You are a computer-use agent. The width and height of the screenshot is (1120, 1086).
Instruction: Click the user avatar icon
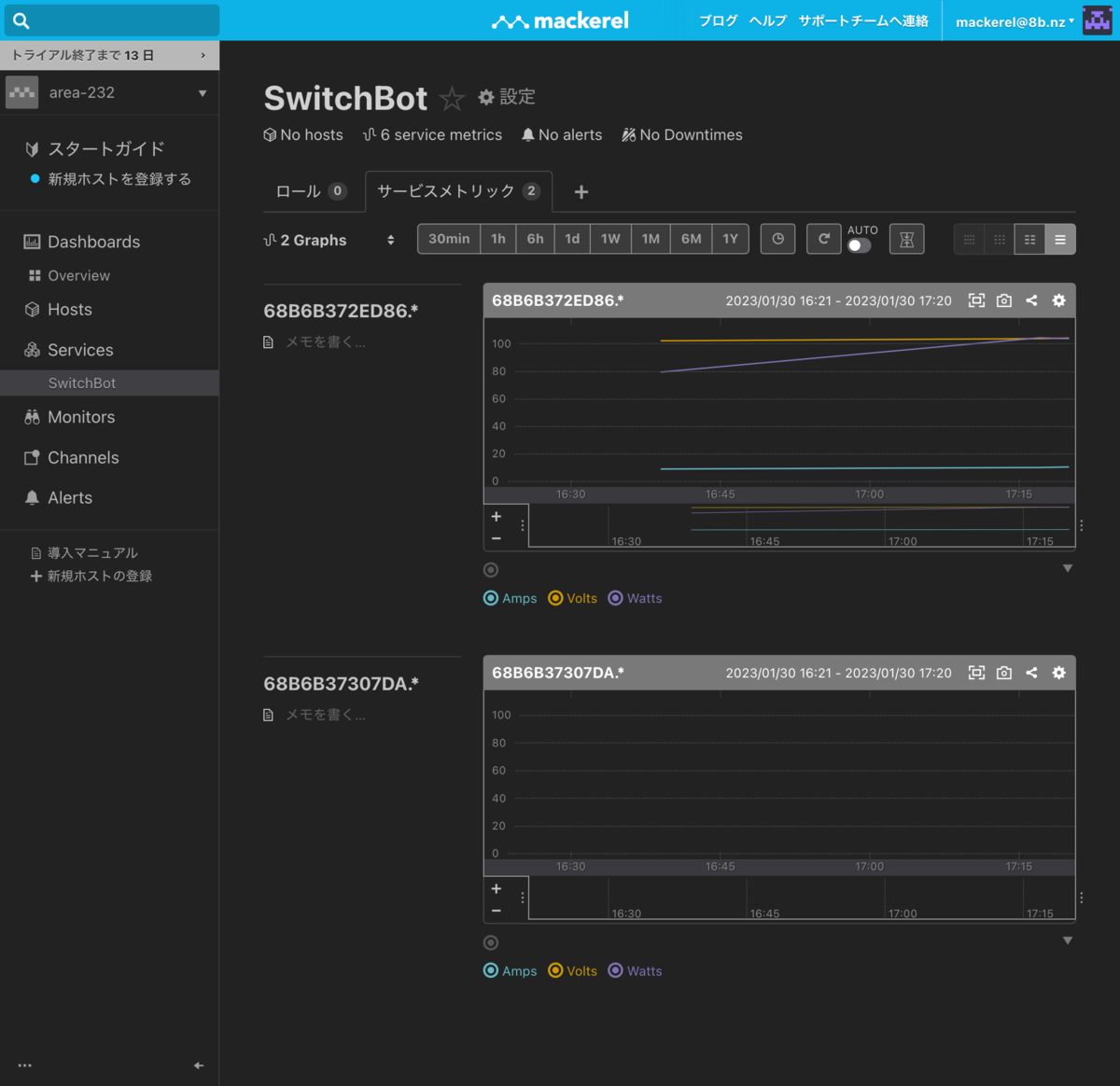pyautogui.click(x=1097, y=21)
